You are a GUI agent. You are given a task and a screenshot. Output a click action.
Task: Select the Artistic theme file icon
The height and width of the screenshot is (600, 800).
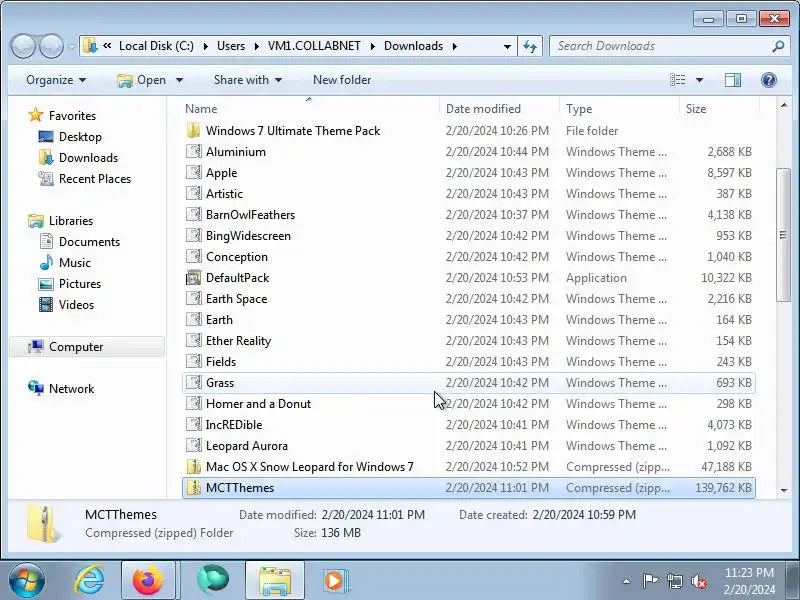coord(193,193)
